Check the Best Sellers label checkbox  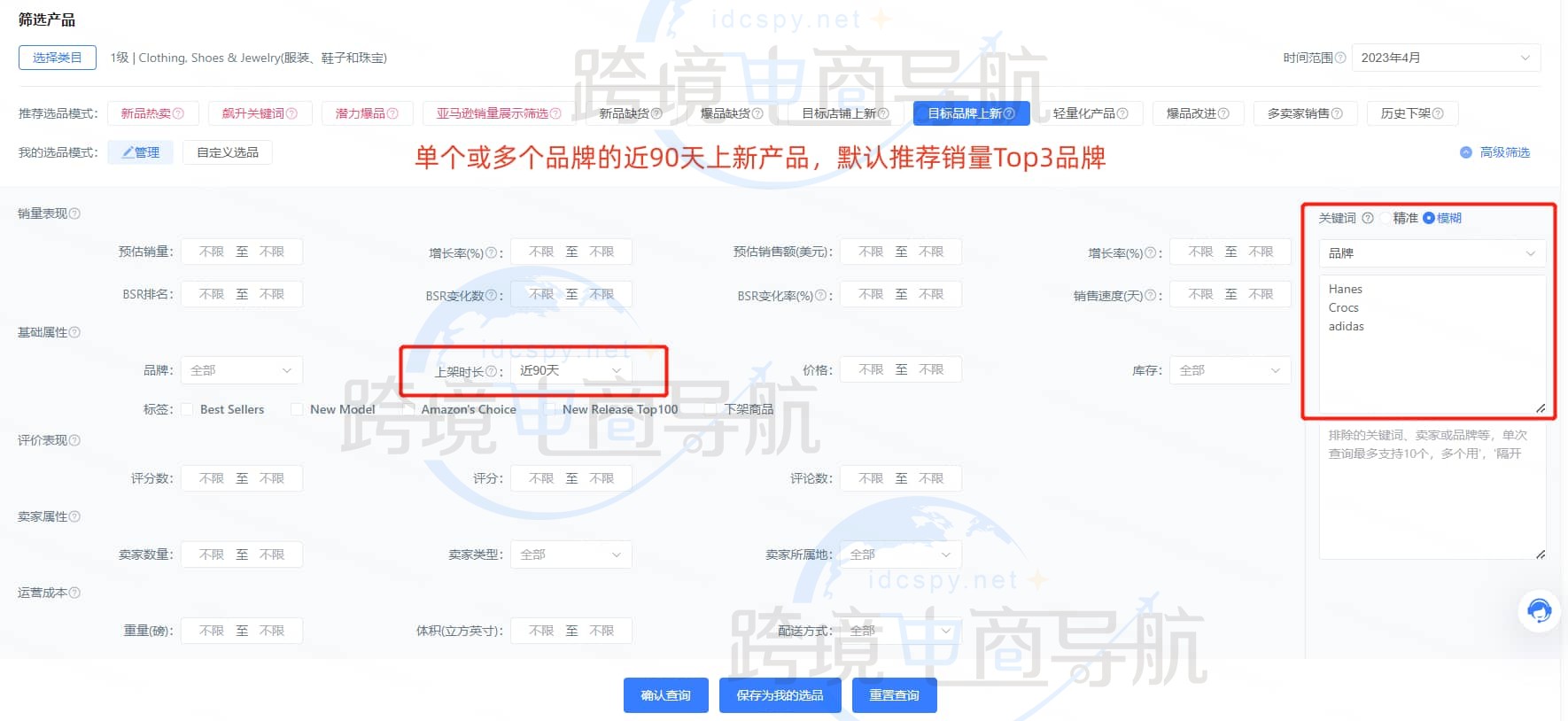[187, 409]
